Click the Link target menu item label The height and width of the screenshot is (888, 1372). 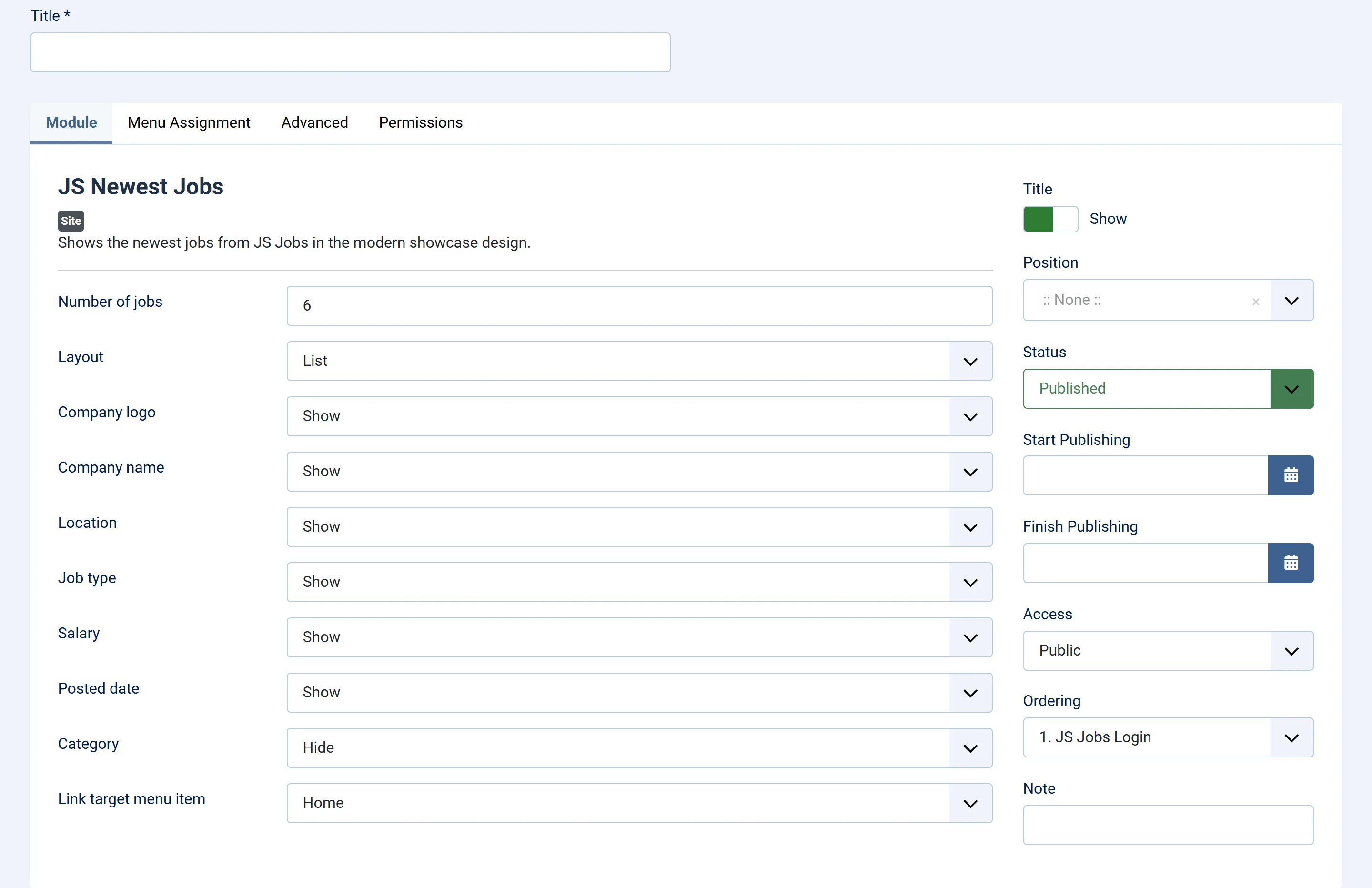point(131,799)
